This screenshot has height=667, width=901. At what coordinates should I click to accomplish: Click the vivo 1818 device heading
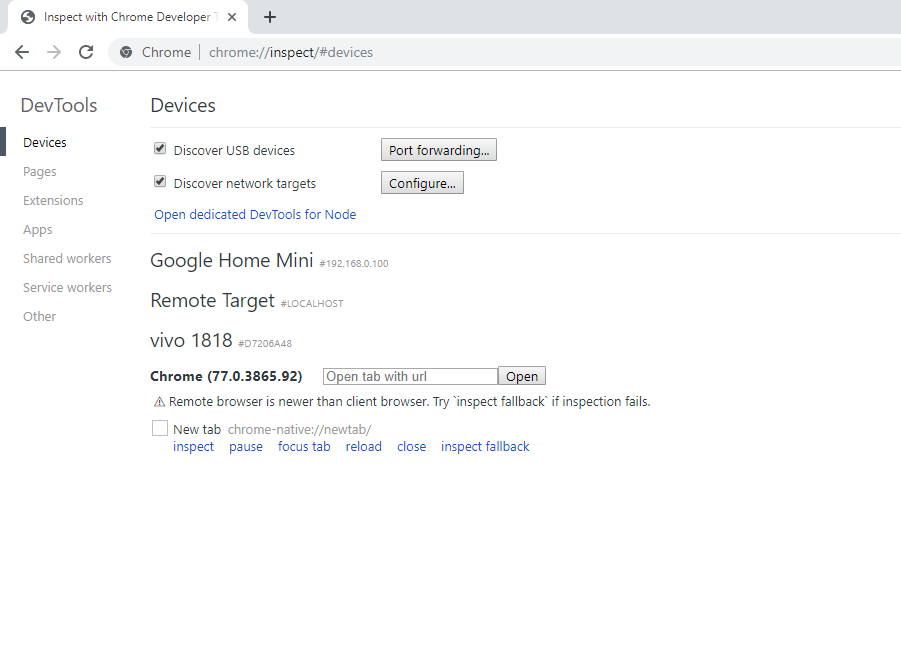click(x=191, y=340)
